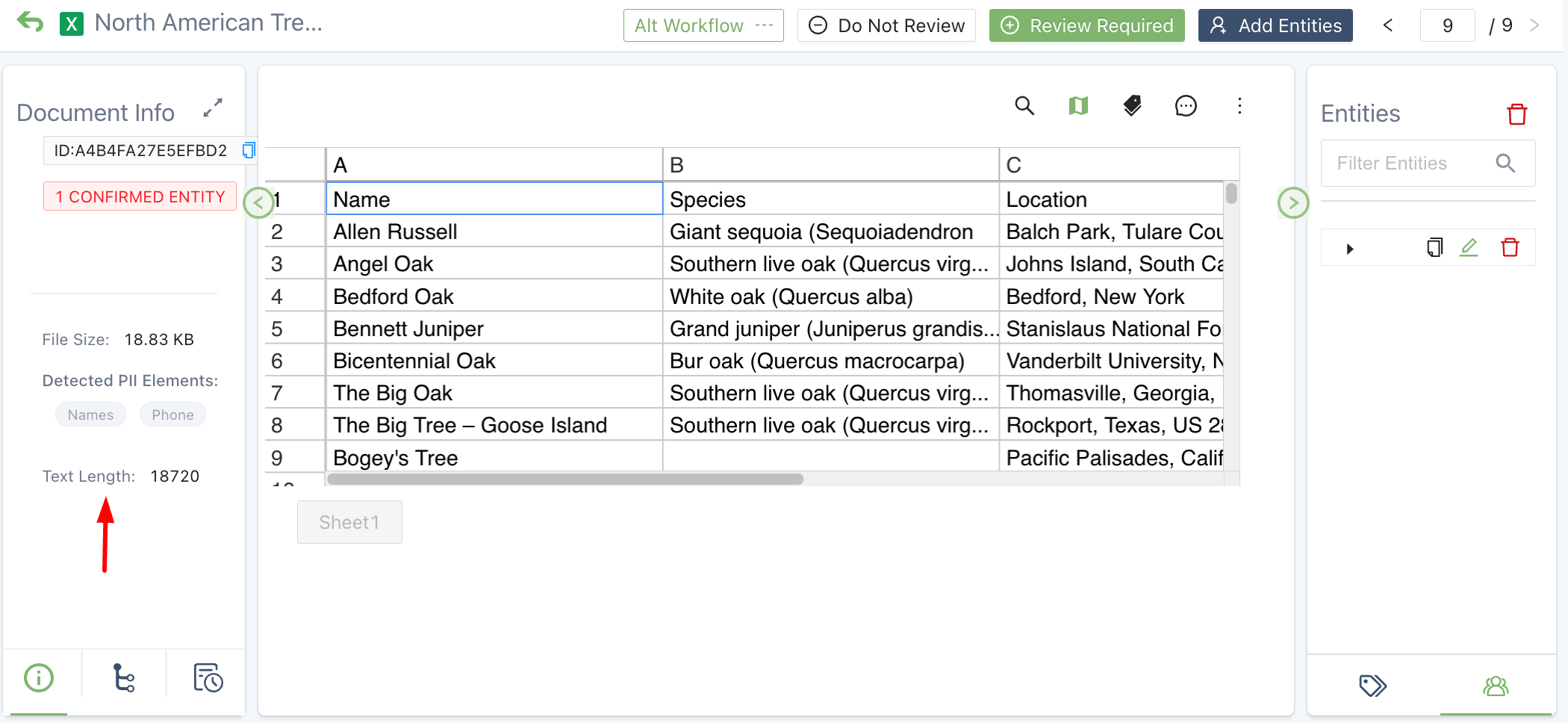Switch to the document history tab
The image size is (1568, 723).
click(x=208, y=678)
